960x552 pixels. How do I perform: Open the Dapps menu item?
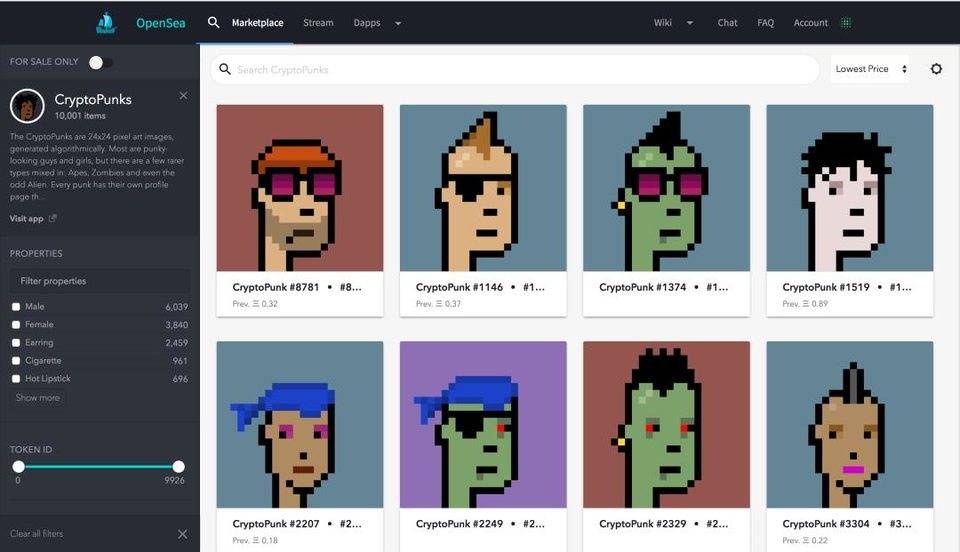367,23
